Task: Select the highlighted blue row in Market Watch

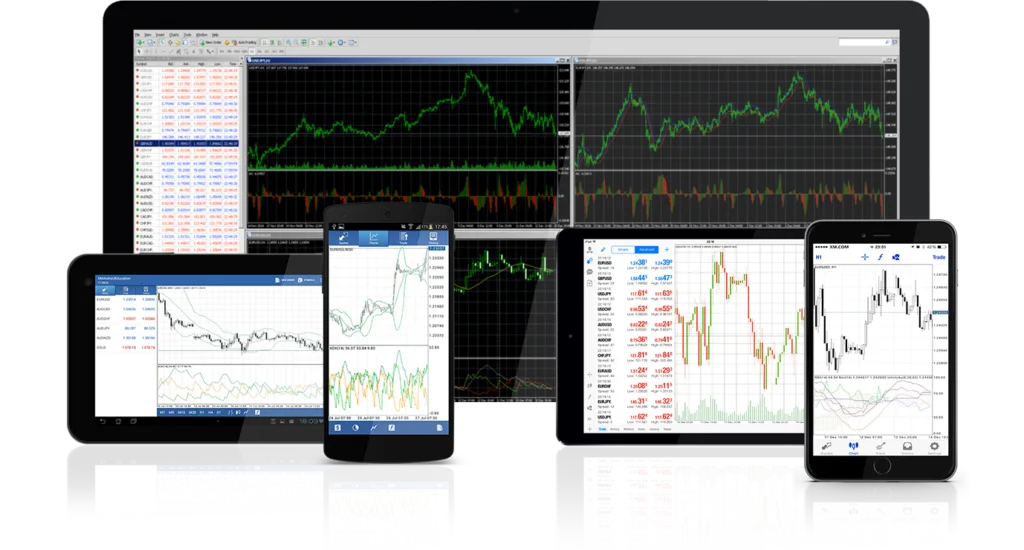Action: click(x=187, y=143)
